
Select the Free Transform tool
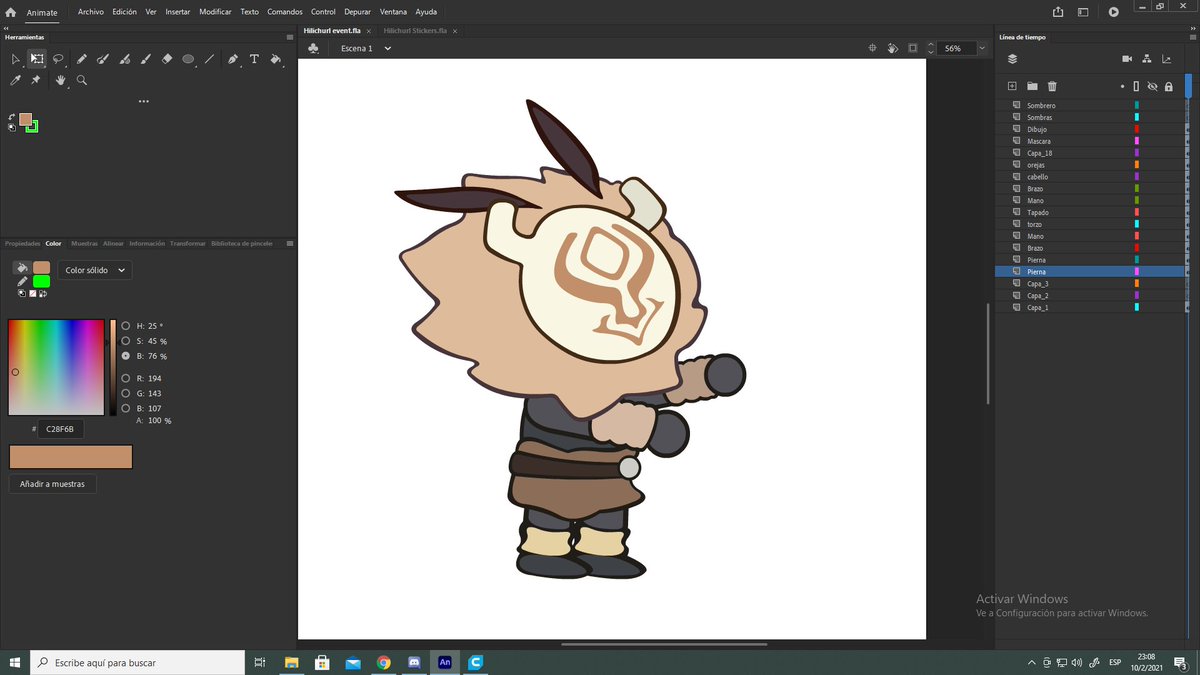pos(37,59)
